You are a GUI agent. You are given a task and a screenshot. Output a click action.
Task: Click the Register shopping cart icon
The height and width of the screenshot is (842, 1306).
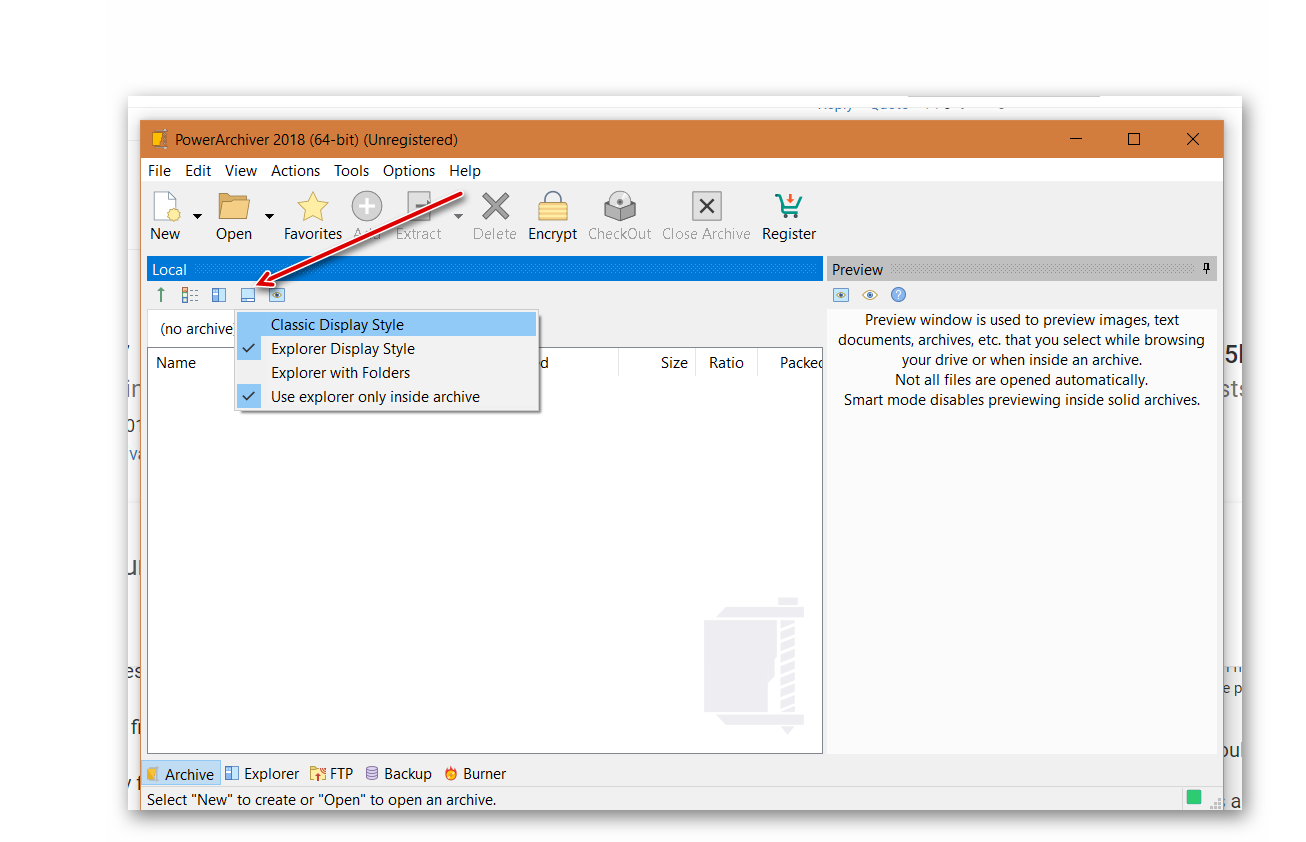pyautogui.click(x=789, y=207)
